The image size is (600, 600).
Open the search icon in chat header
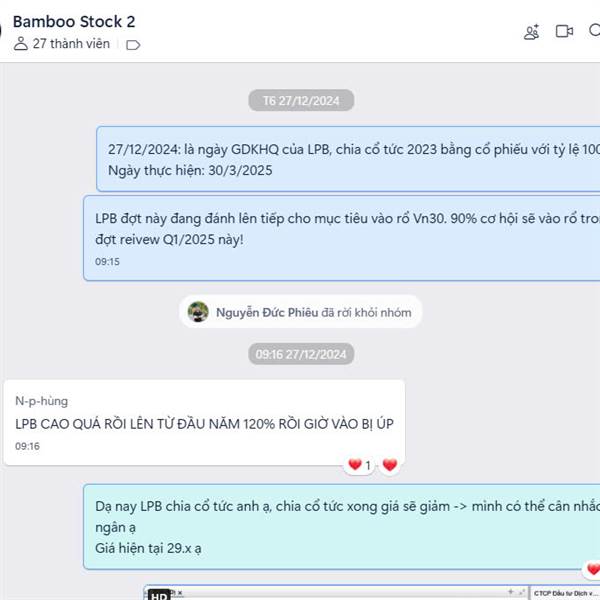(595, 31)
